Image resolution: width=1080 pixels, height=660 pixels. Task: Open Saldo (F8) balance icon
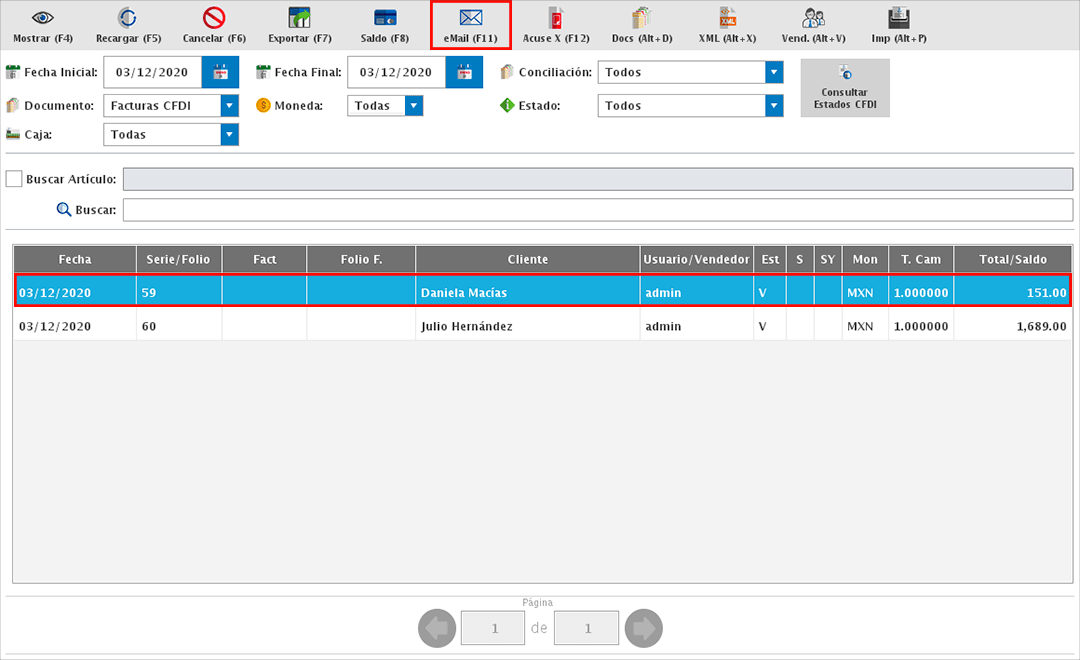point(385,18)
